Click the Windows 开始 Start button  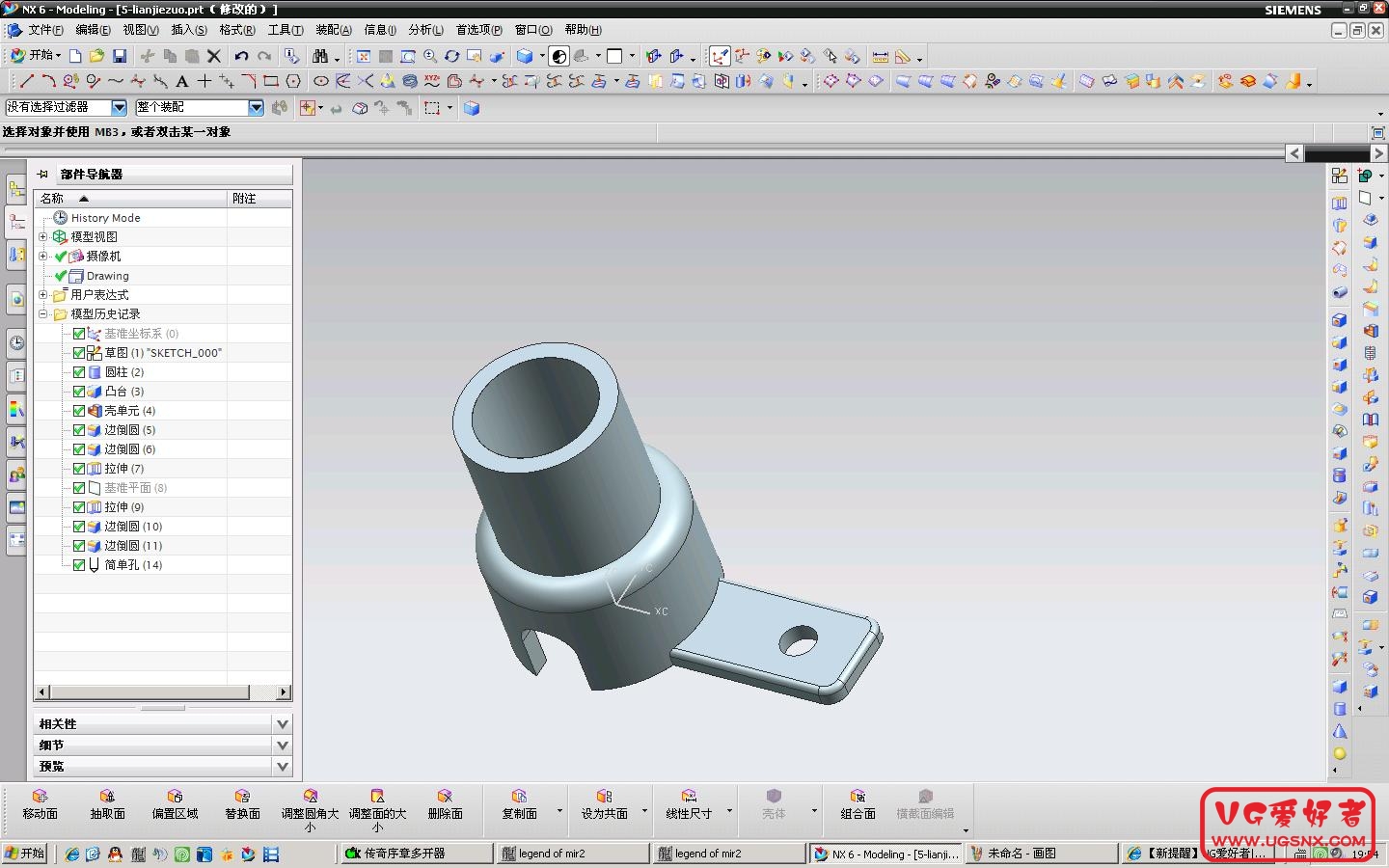25,854
